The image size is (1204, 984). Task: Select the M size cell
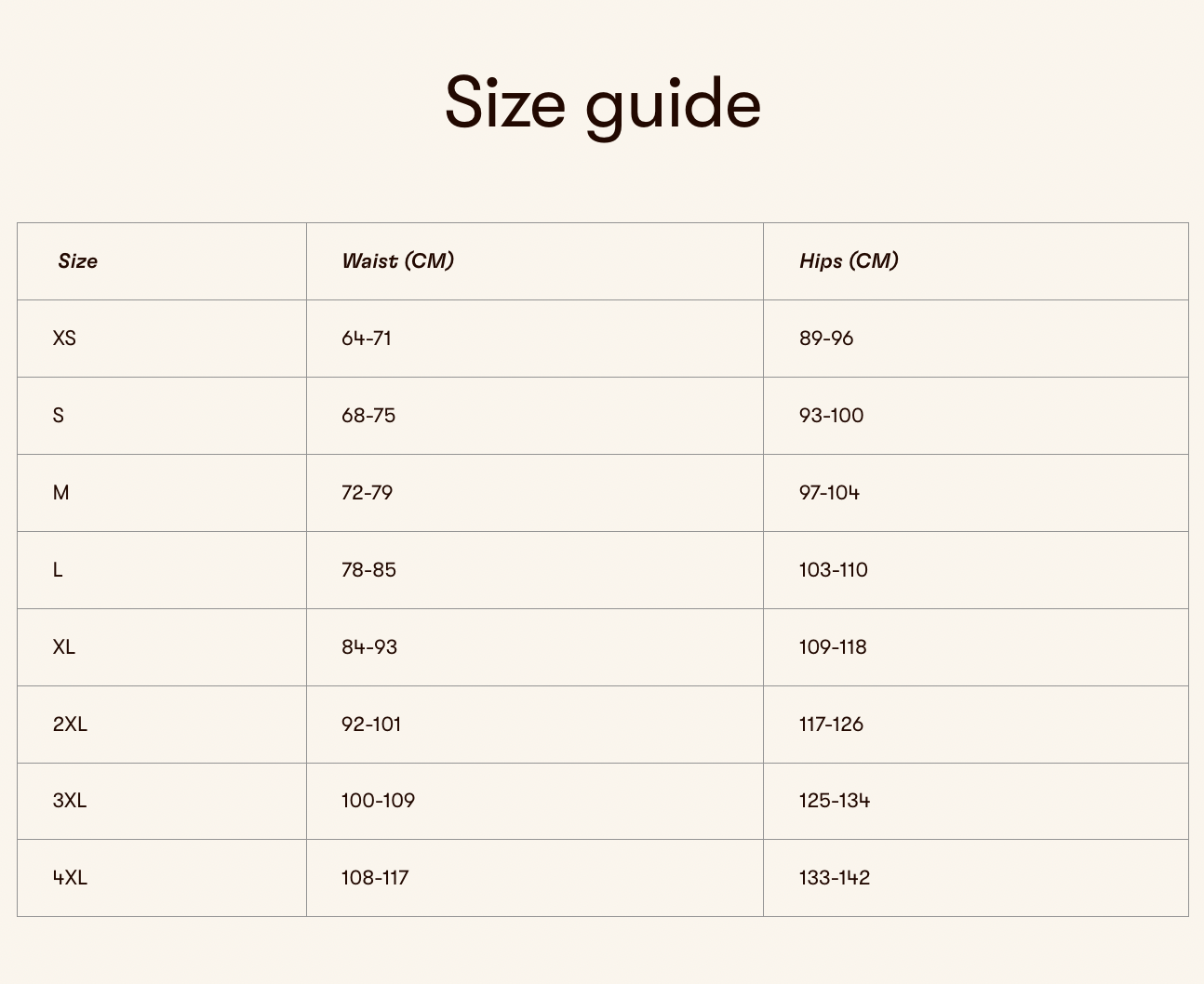(x=60, y=493)
